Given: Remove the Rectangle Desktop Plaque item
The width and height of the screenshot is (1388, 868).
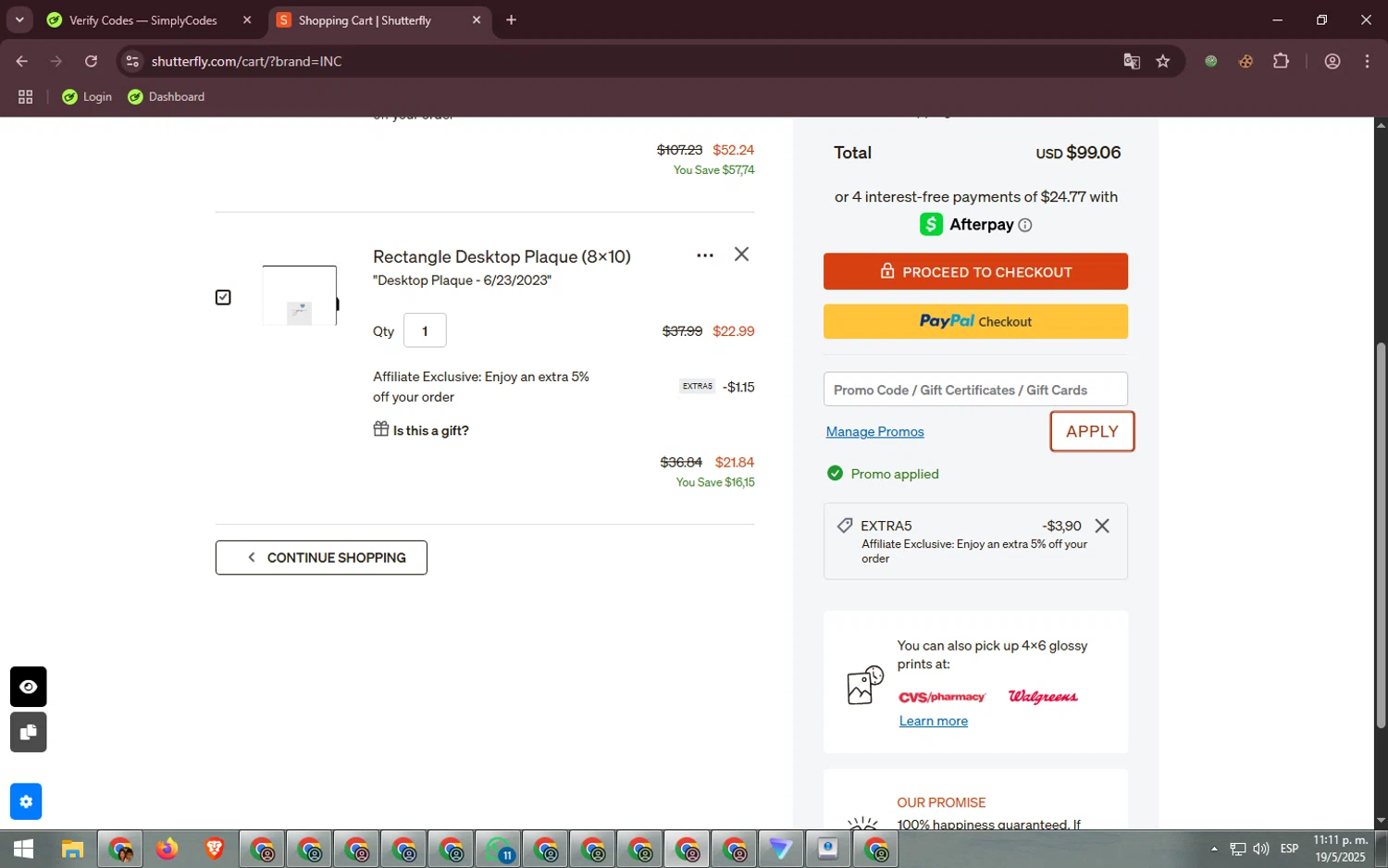Looking at the screenshot, I should coord(741,254).
